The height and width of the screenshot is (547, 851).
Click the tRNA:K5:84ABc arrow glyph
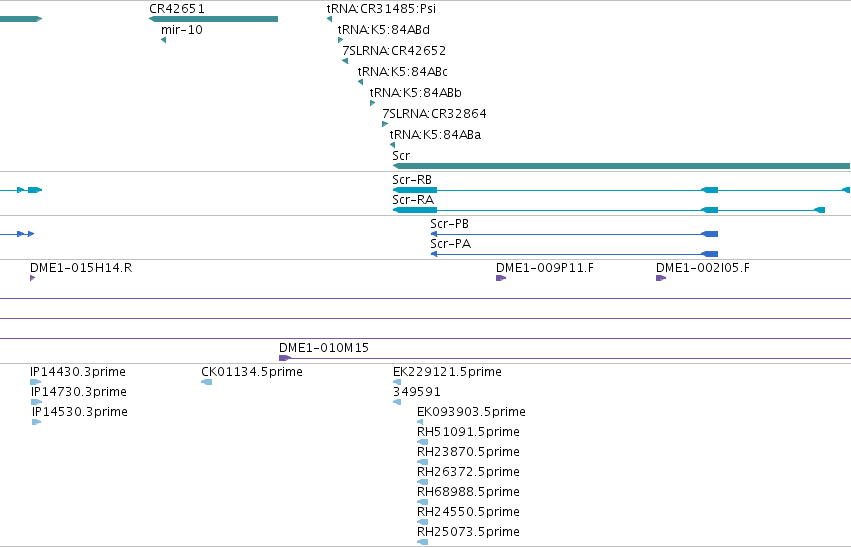(x=360, y=82)
